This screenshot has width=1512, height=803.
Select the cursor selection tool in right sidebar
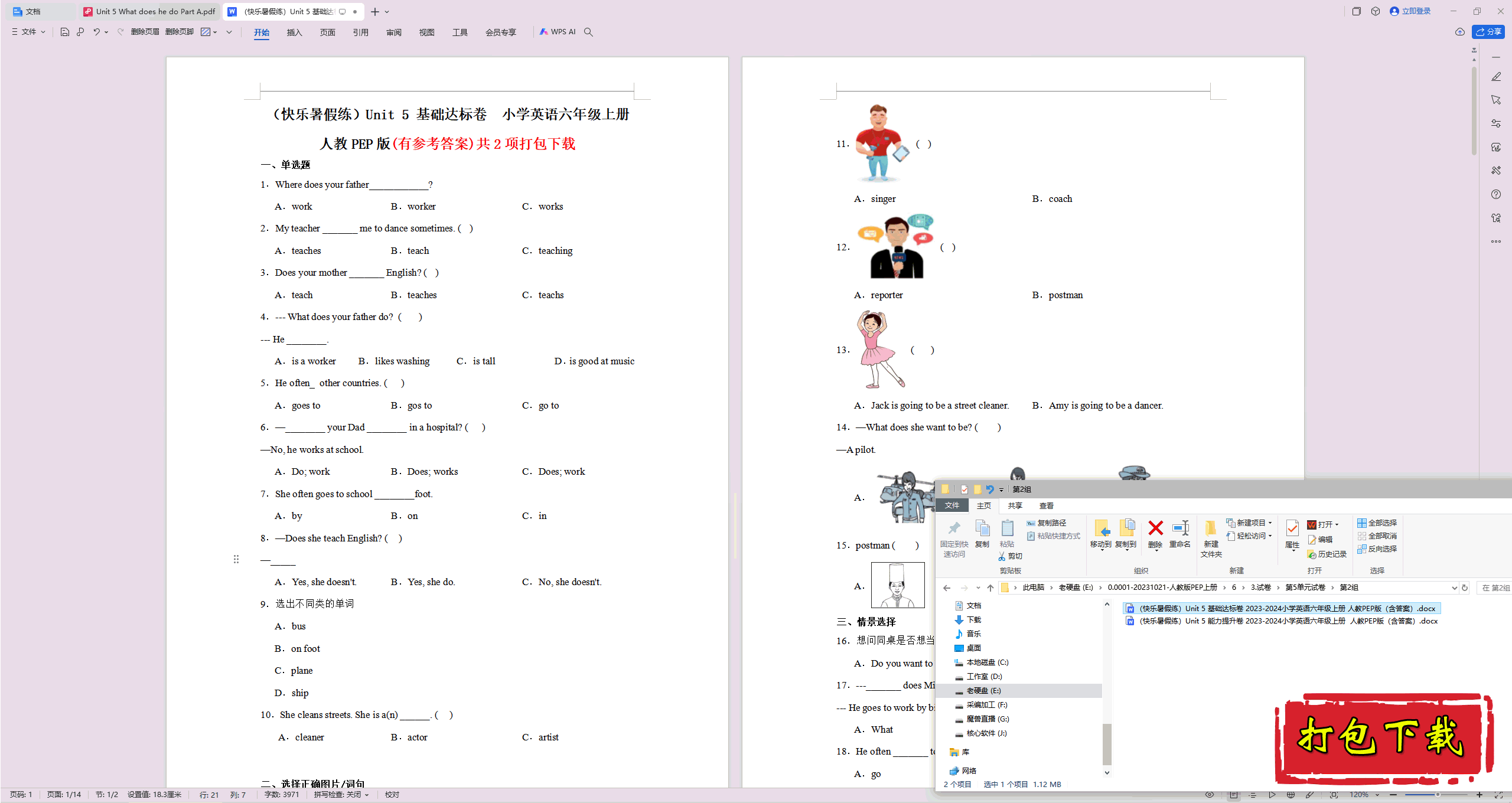point(1496,100)
